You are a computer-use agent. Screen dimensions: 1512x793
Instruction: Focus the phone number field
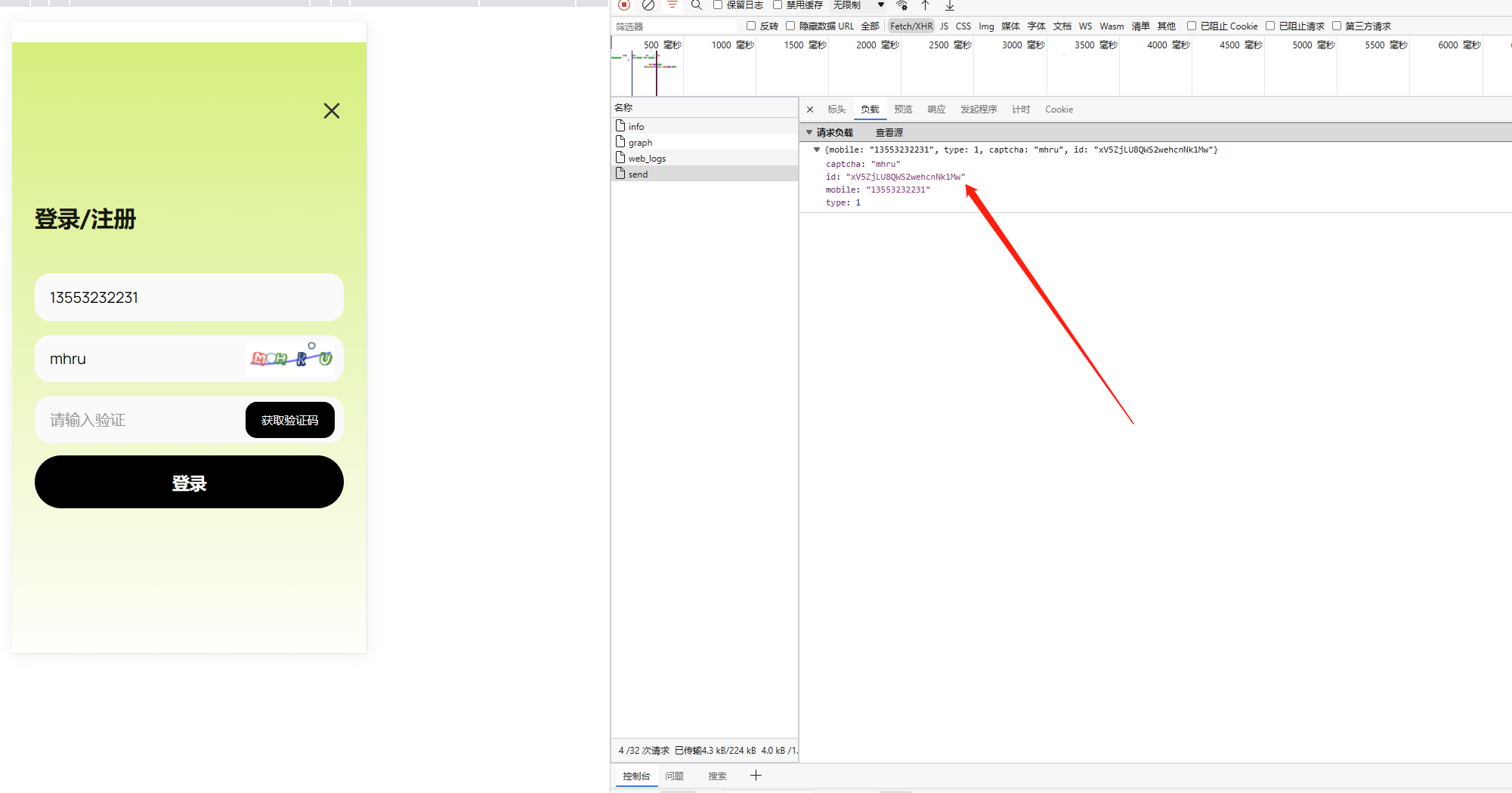189,297
